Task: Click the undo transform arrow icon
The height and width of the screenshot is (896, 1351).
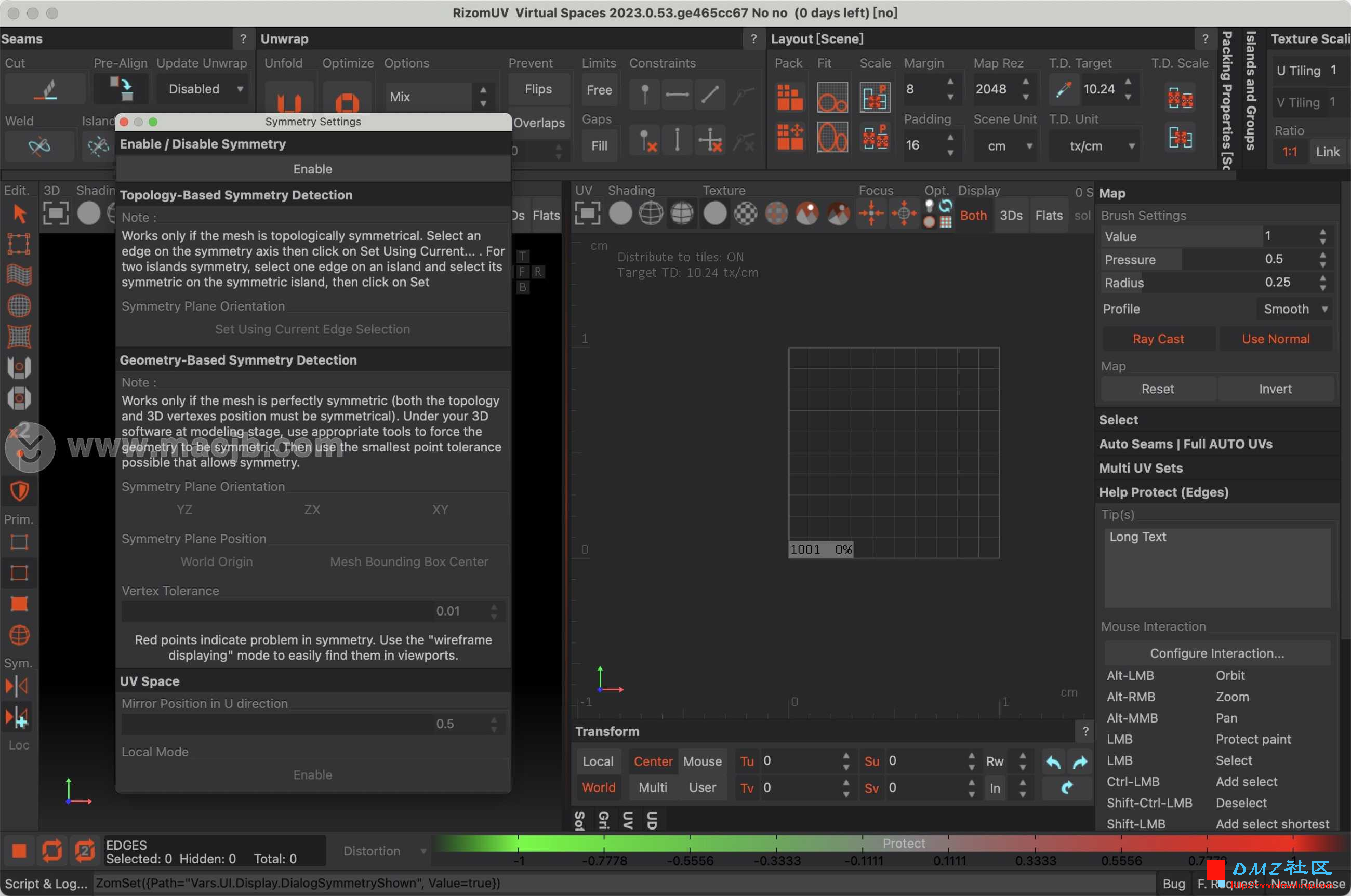Action: (x=1053, y=761)
